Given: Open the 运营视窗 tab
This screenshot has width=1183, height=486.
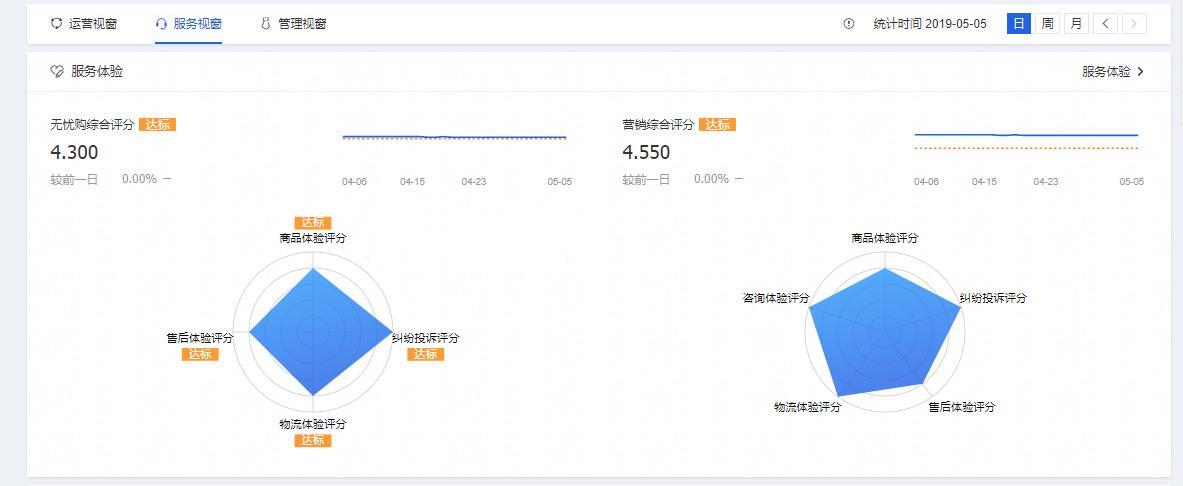Looking at the screenshot, I should 84,23.
